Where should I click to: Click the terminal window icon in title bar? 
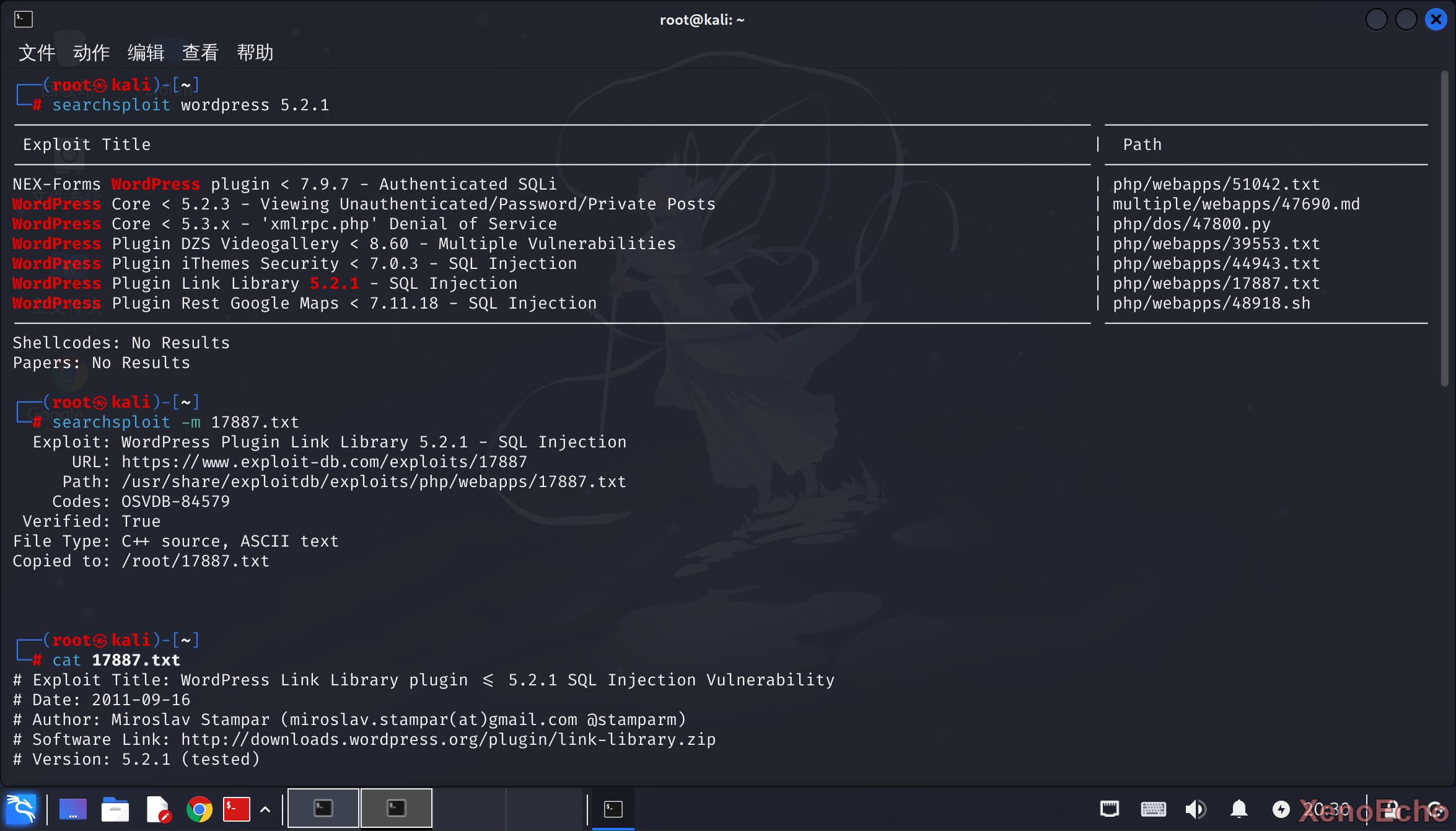(x=23, y=19)
